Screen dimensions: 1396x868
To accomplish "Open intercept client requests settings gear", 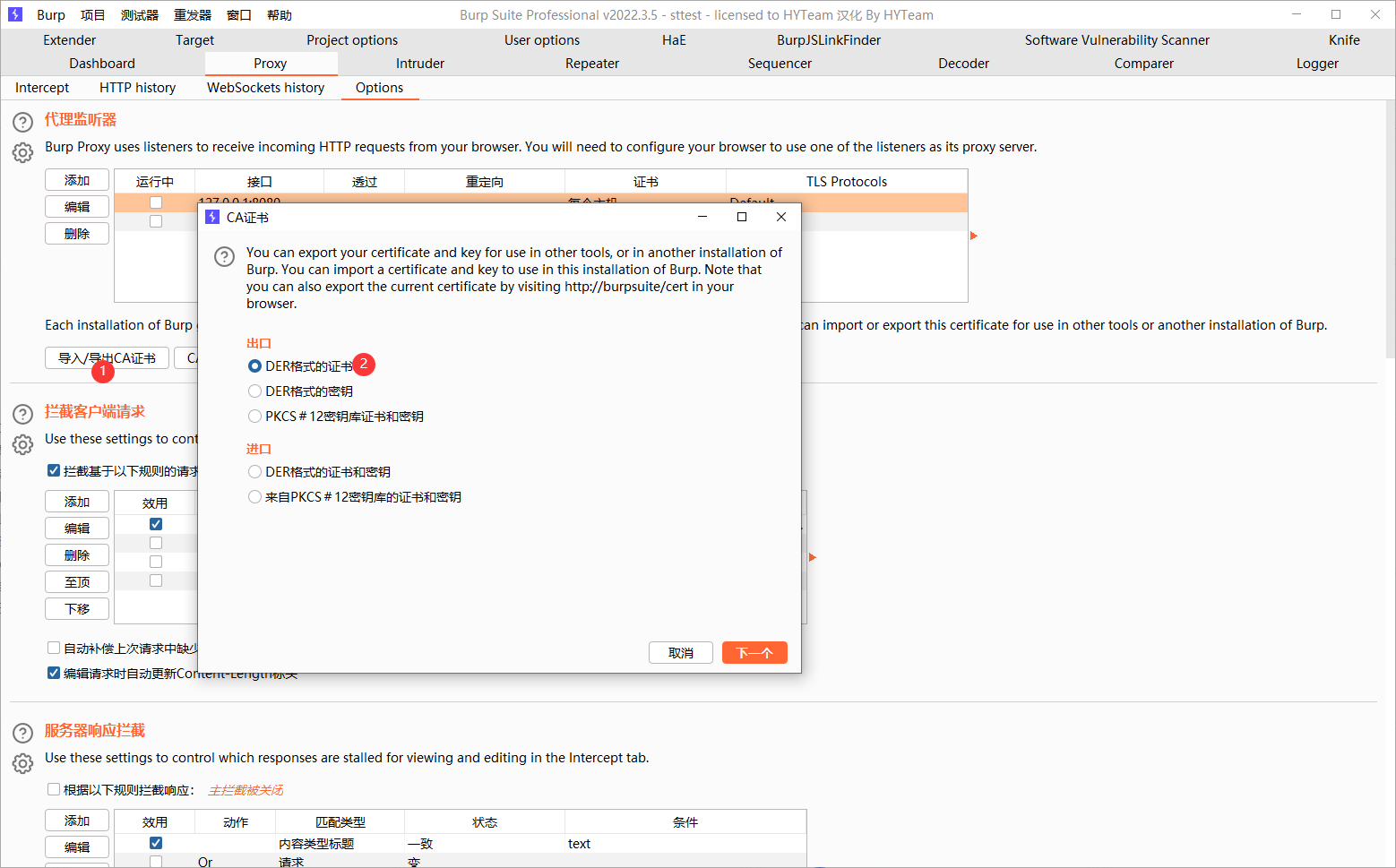I will click(22, 444).
